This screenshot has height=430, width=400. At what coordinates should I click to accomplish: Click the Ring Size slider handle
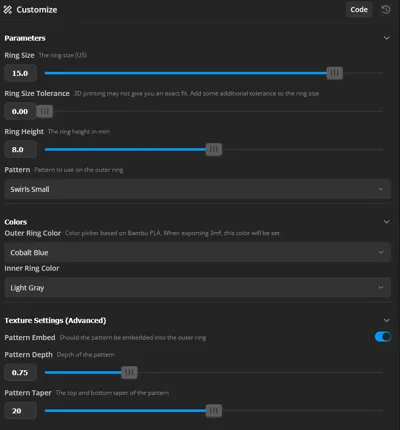(x=334, y=73)
